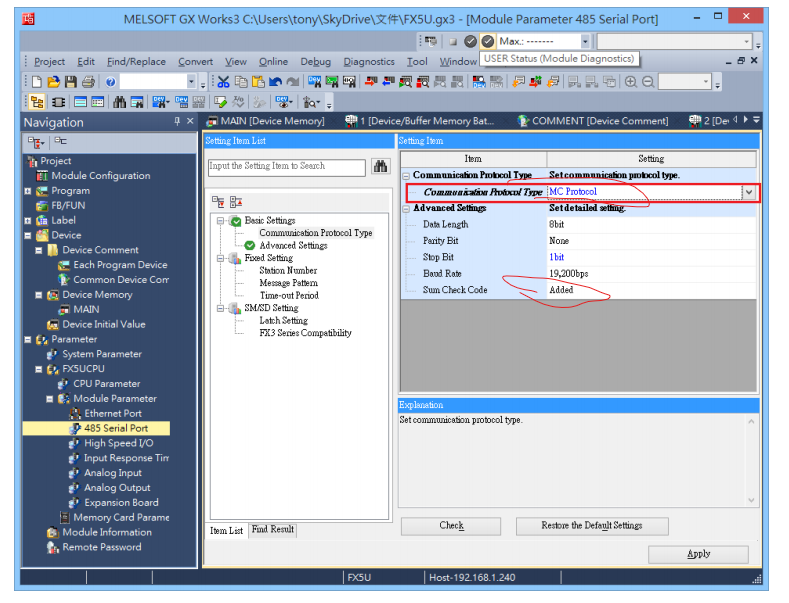Click the blue Help icon in toolbar
This screenshot has height=603, width=789.
click(110, 82)
